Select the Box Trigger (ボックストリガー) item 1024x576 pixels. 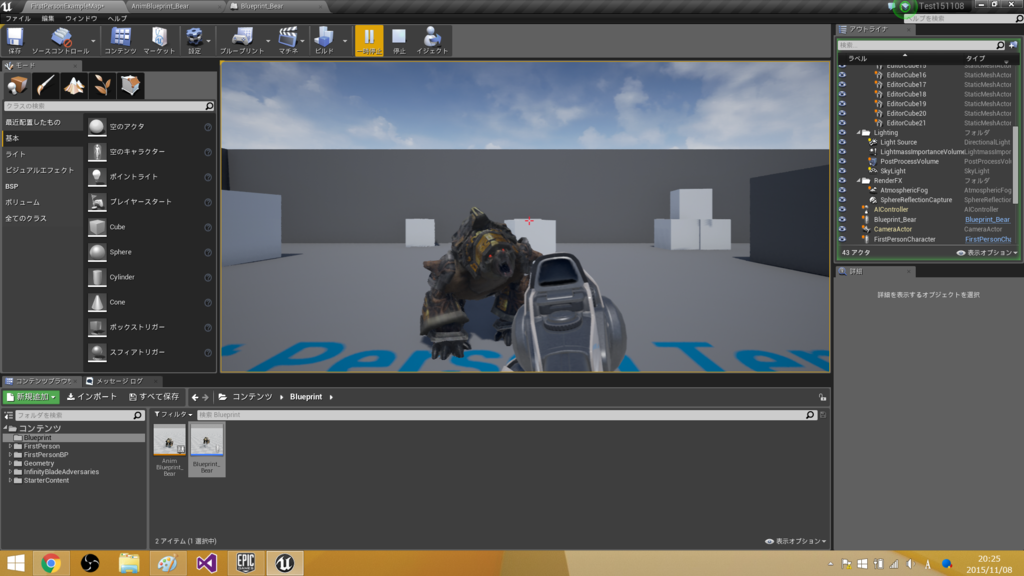tap(150, 327)
